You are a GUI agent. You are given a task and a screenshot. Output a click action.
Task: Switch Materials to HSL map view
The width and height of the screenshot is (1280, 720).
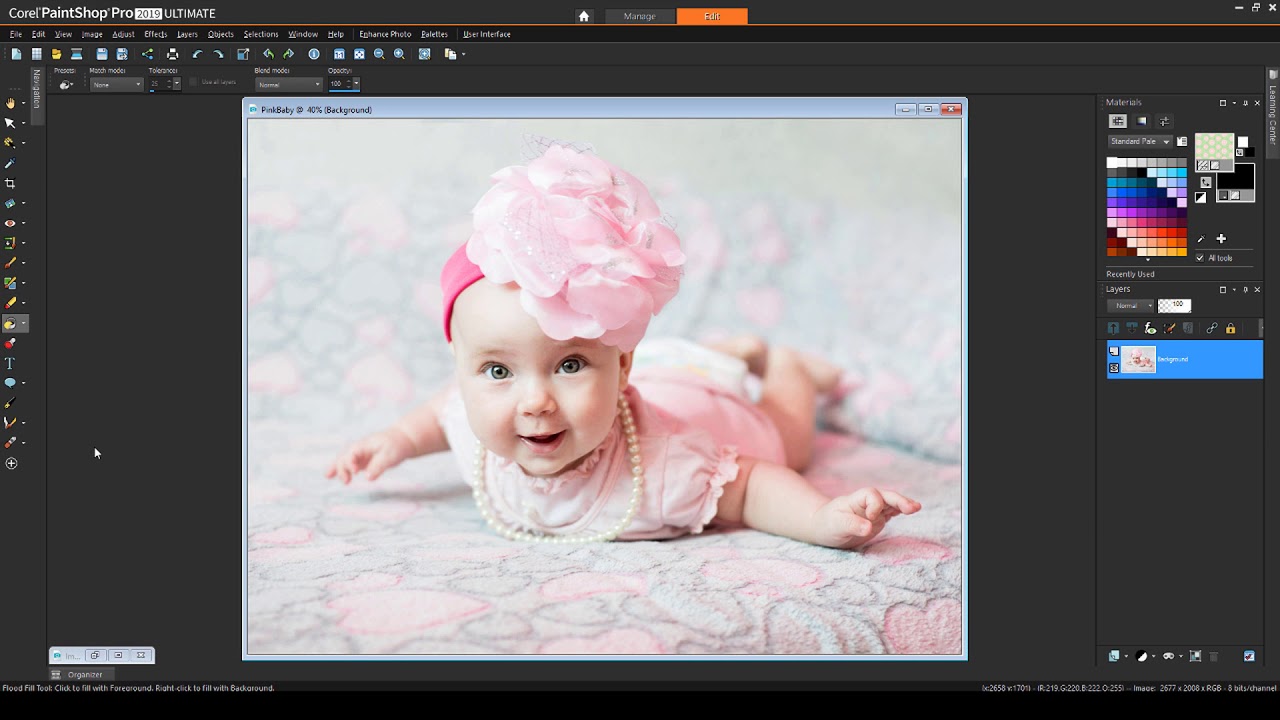[x=1142, y=121]
